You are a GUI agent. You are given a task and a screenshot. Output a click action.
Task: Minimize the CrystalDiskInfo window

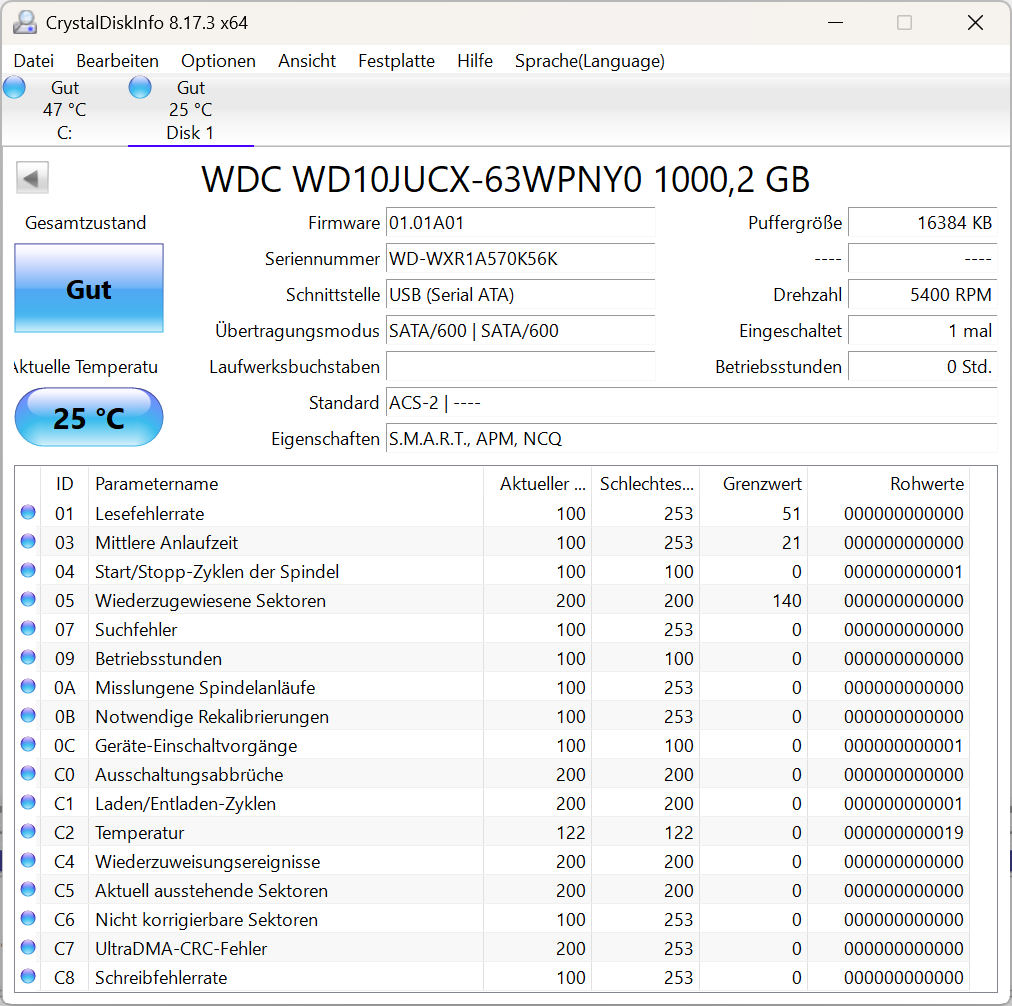(x=835, y=23)
